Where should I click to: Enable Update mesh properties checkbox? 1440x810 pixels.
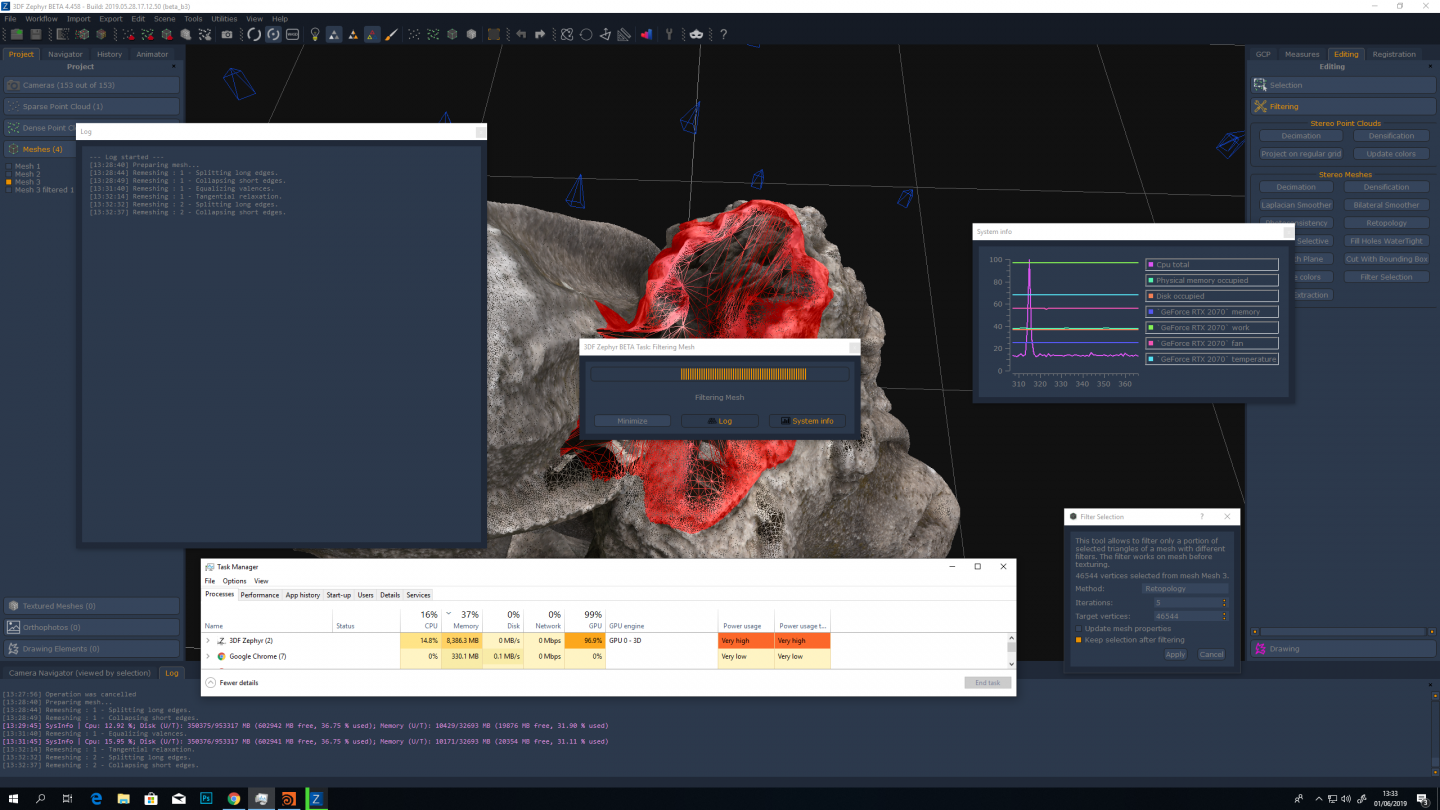click(1079, 629)
